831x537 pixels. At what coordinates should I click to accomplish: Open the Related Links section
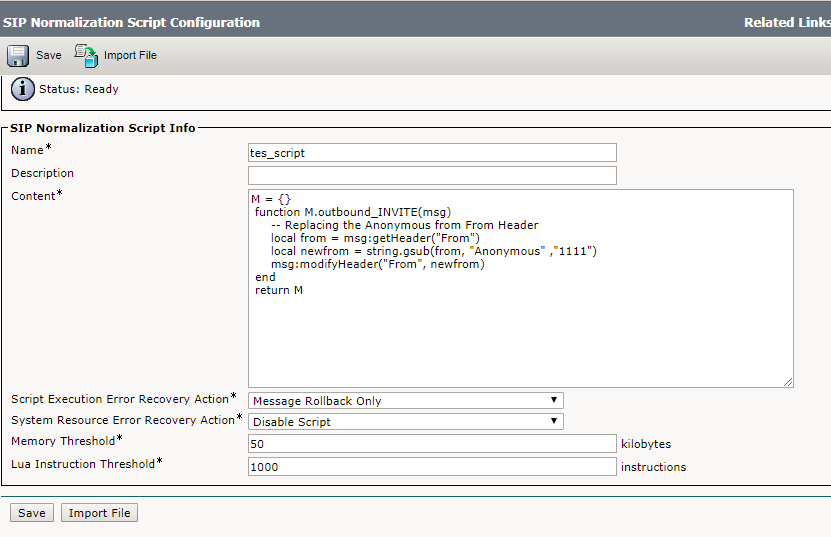coord(787,22)
